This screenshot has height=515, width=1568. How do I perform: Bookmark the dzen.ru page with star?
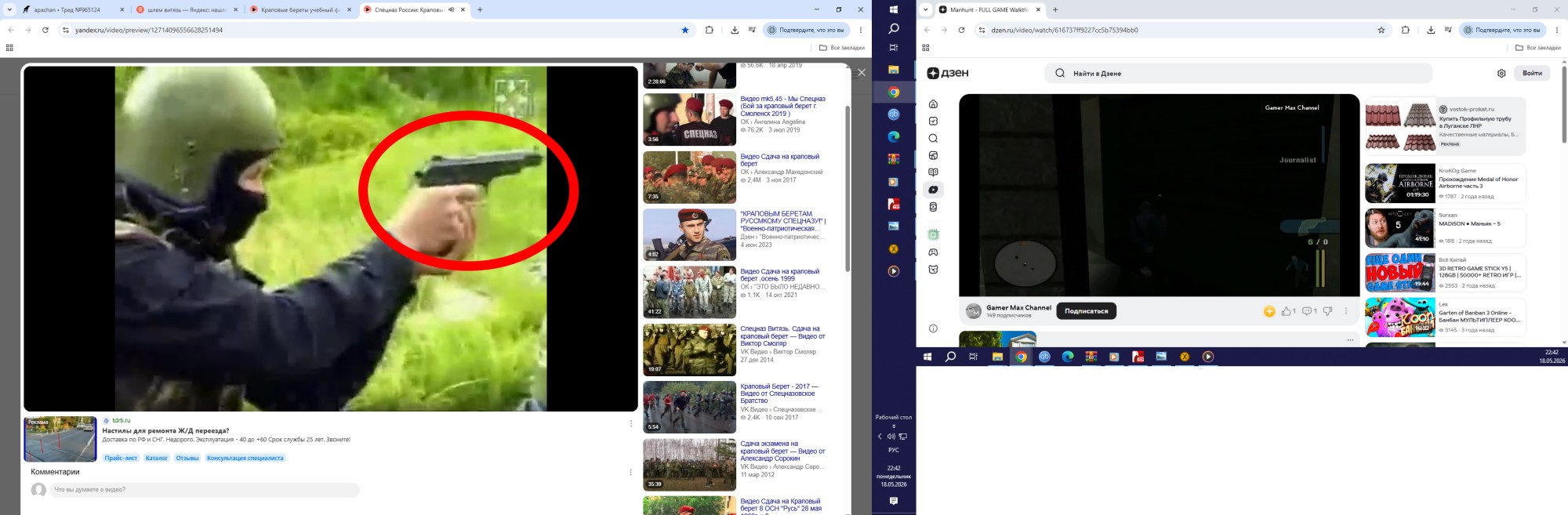point(1381,30)
